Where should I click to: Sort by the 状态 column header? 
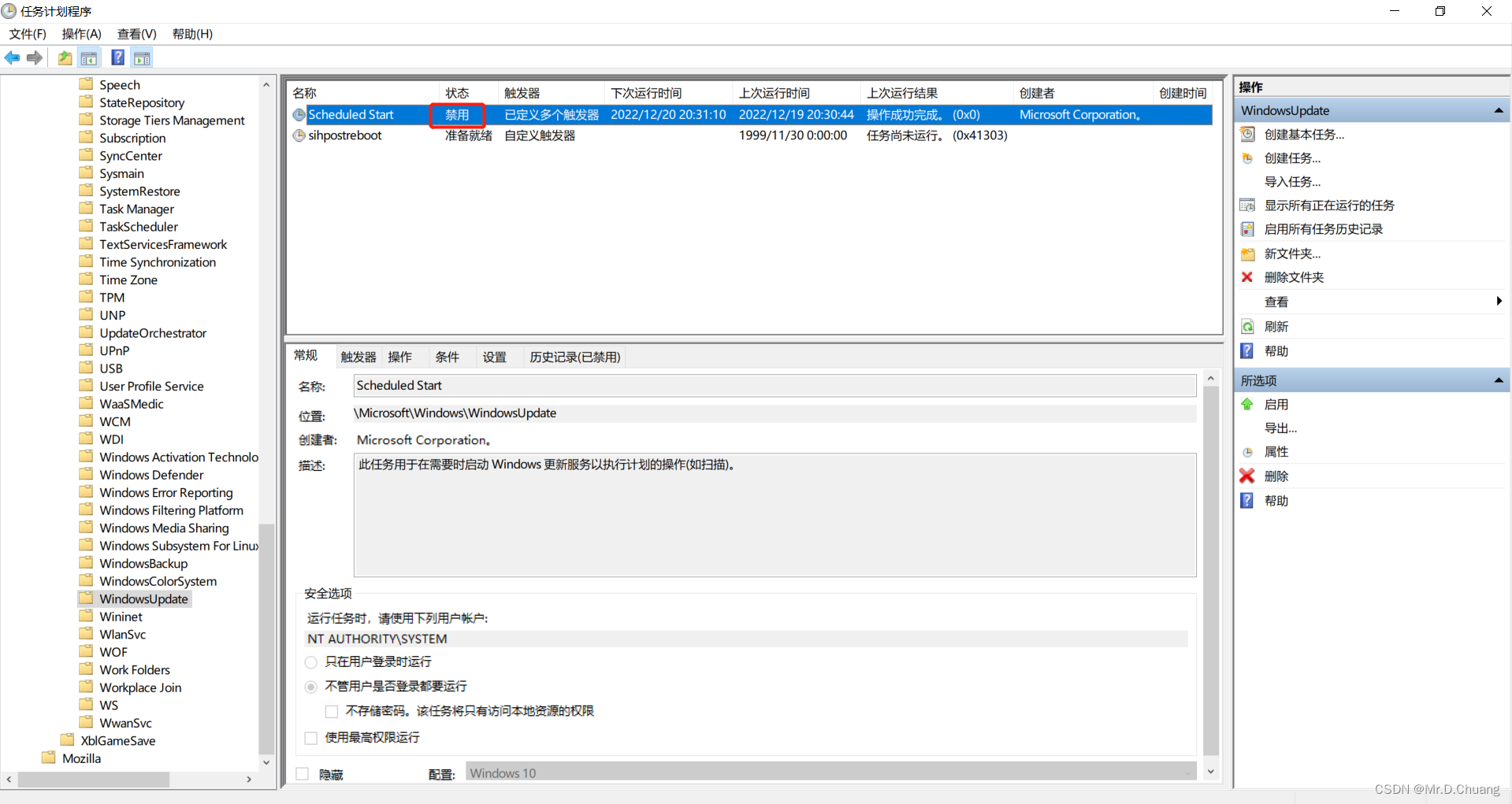point(468,93)
